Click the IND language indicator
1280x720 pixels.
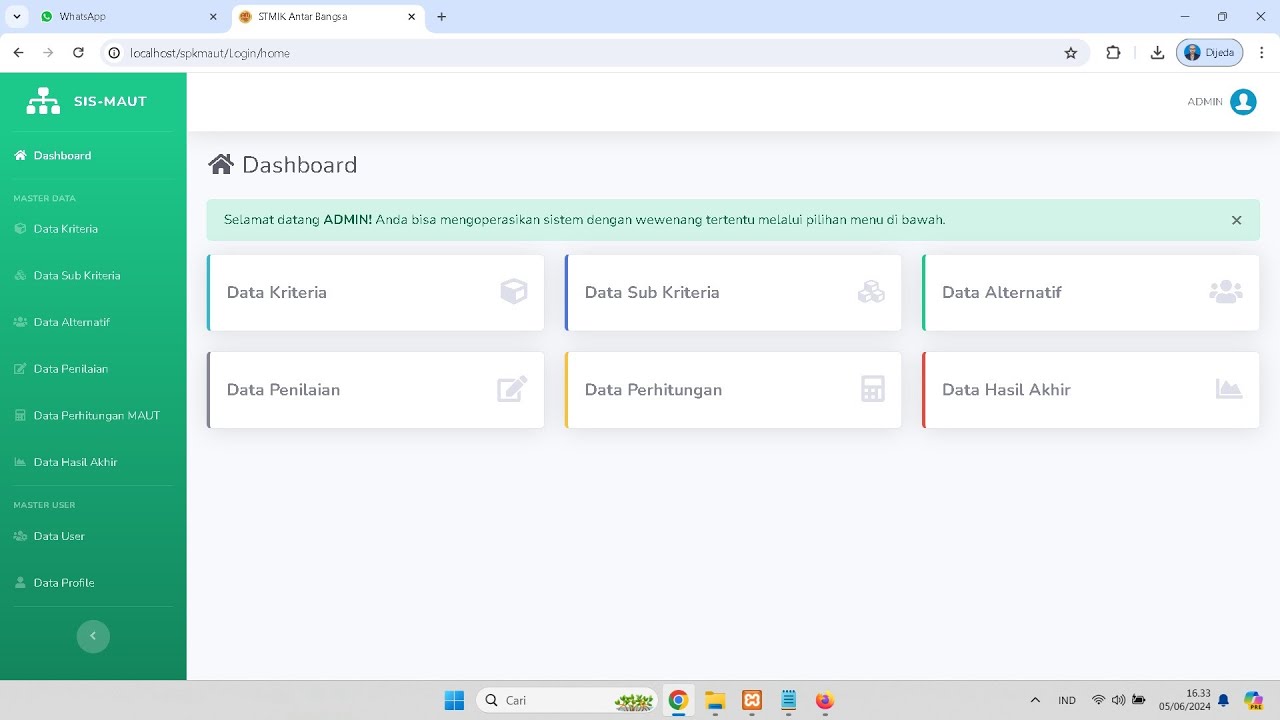coord(1067,701)
